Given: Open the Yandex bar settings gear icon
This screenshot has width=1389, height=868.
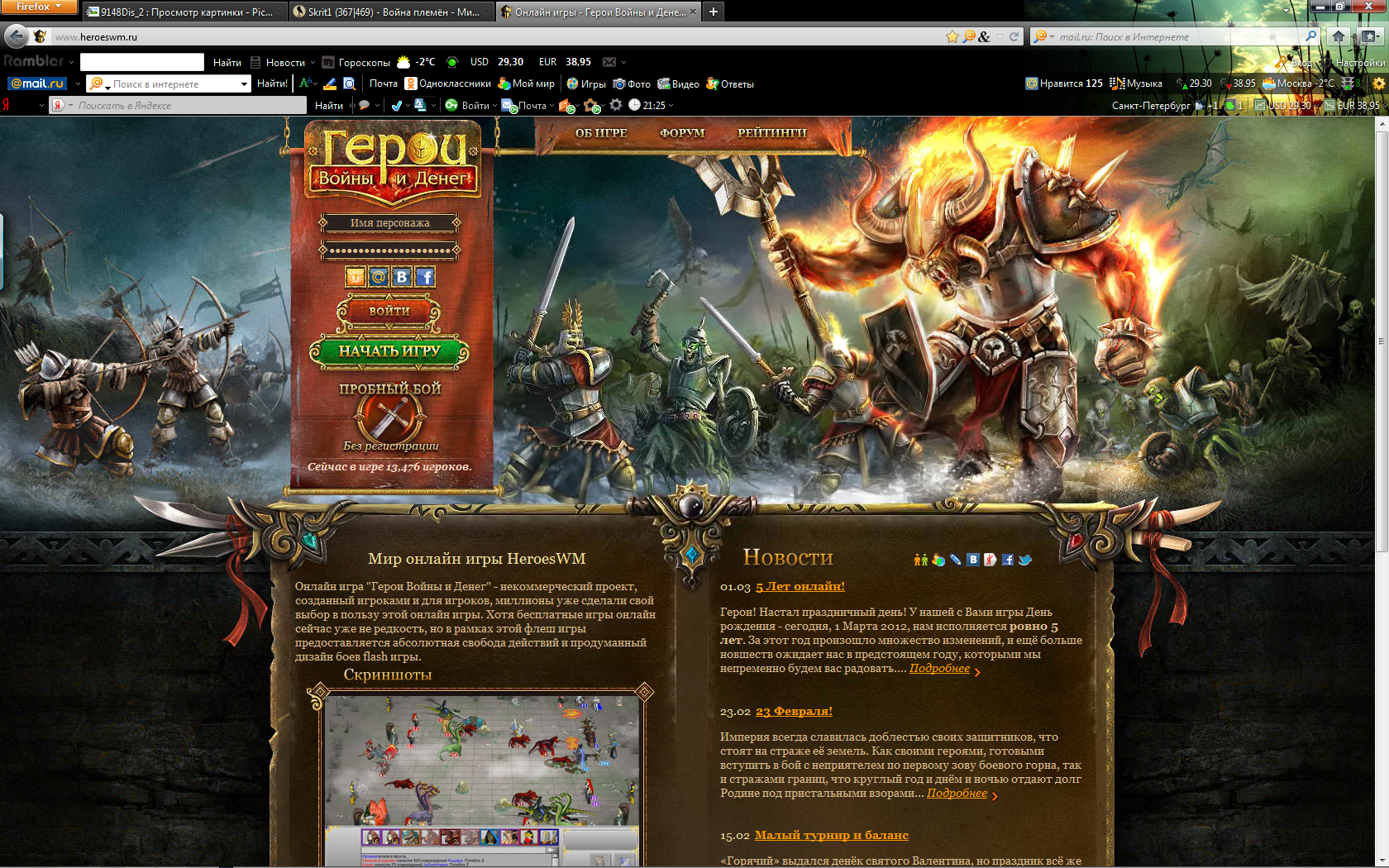Looking at the screenshot, I should coord(616,105).
